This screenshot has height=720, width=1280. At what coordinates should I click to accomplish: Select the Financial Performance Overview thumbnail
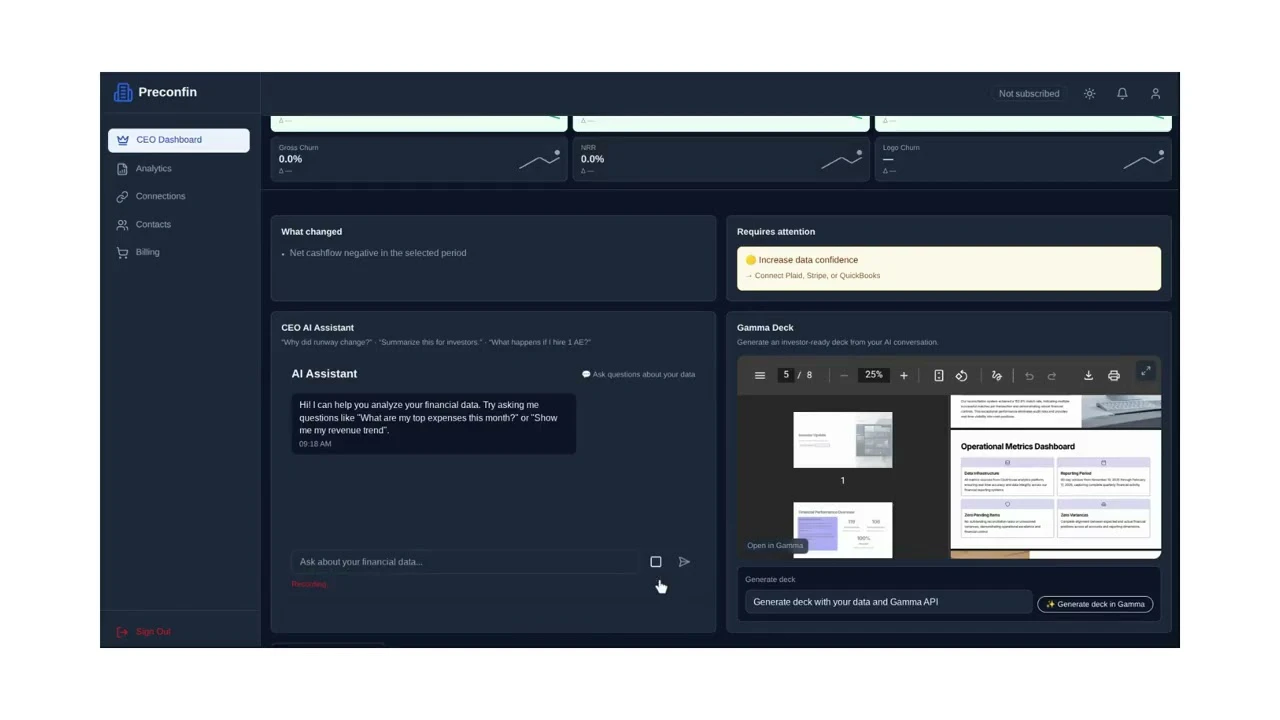843,529
